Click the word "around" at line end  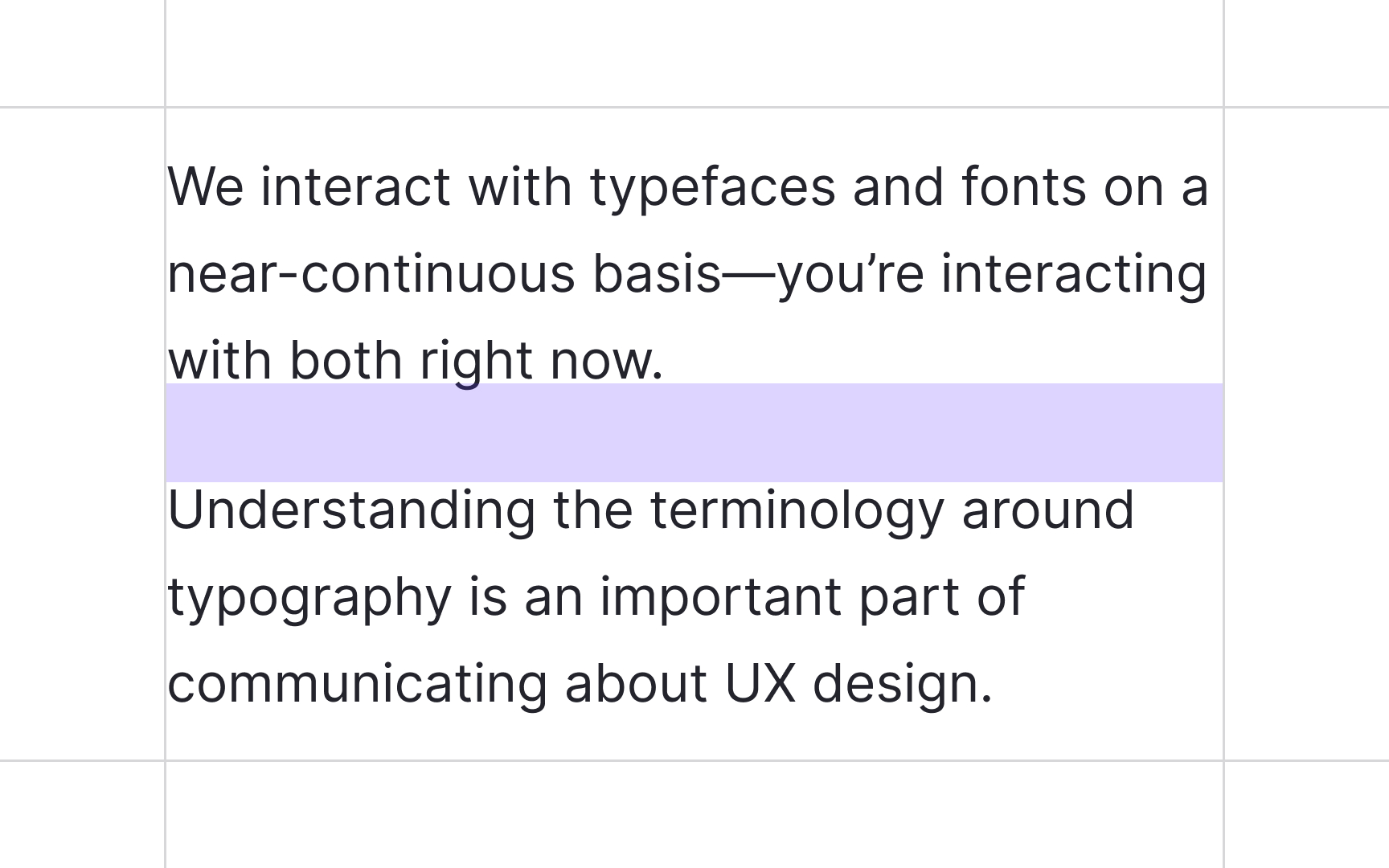1047,510
